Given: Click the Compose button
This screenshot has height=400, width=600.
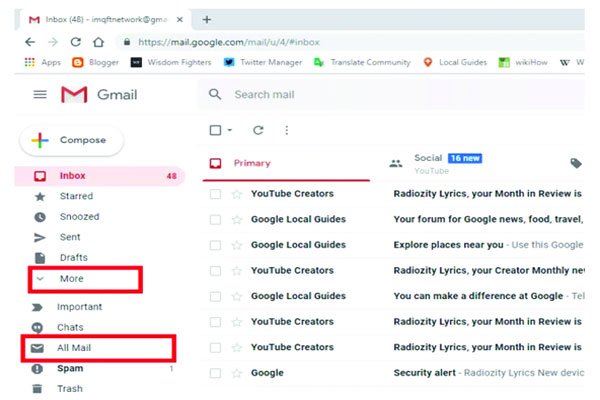Looking at the screenshot, I should click(72, 140).
